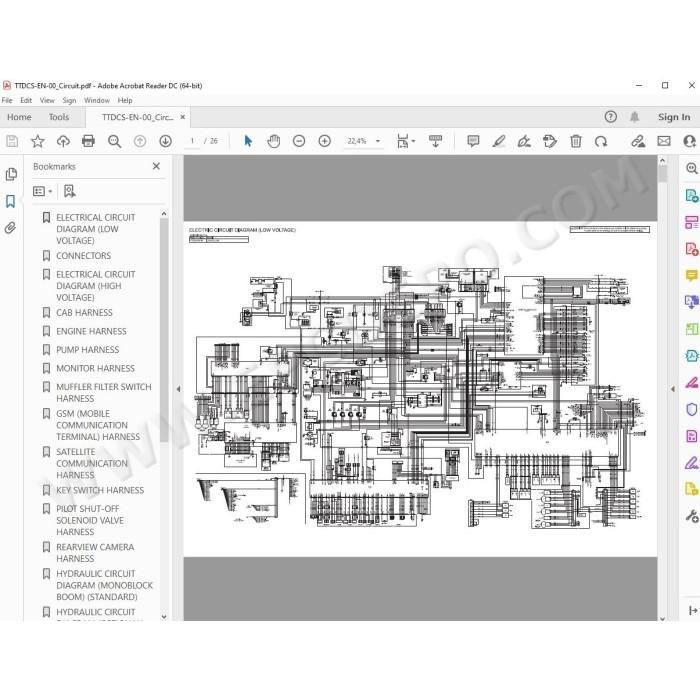Image resolution: width=700 pixels, height=700 pixels.
Task: Click the Print file icon
Action: 88,141
